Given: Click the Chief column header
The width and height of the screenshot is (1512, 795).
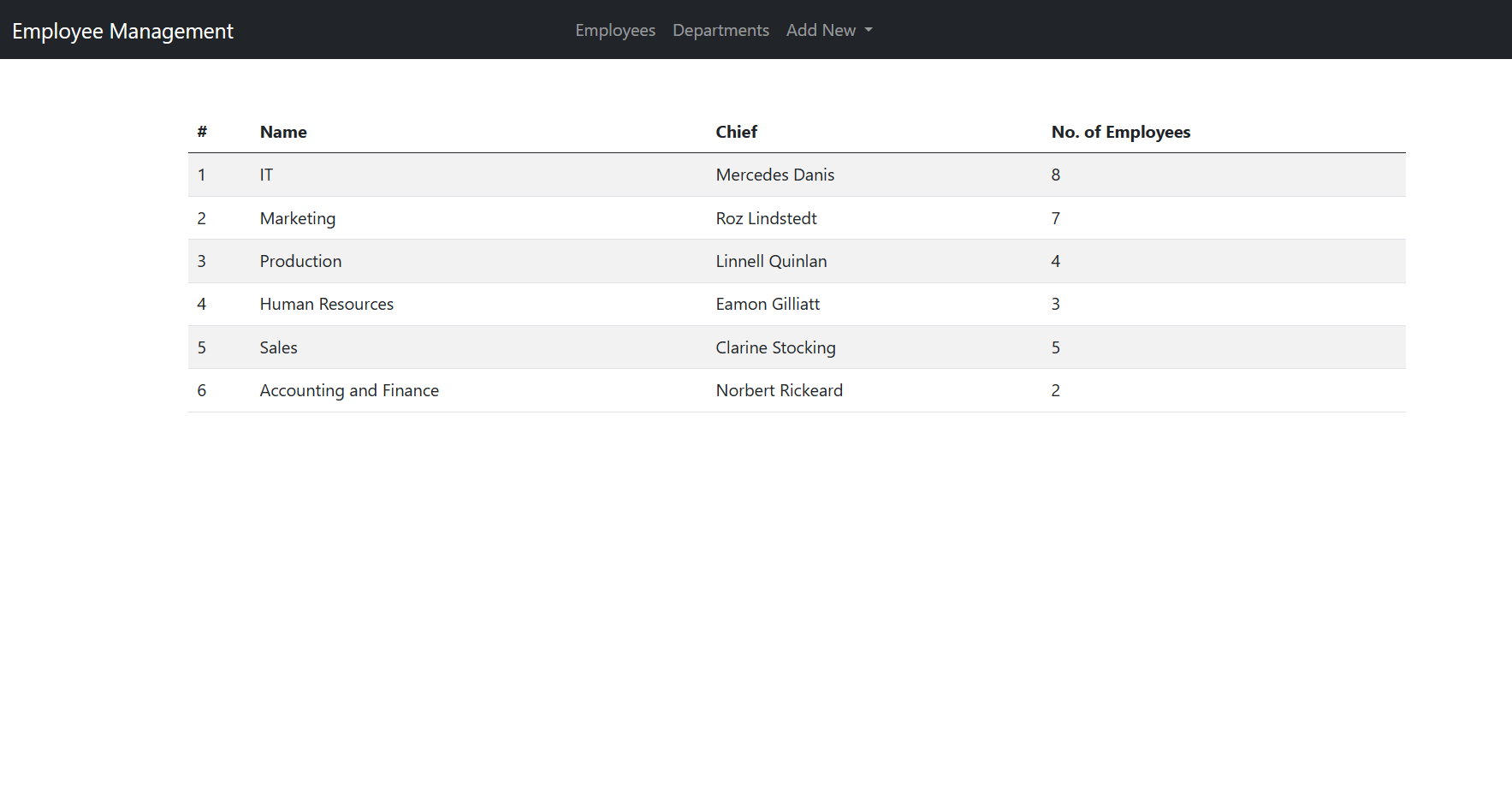Looking at the screenshot, I should tap(736, 132).
